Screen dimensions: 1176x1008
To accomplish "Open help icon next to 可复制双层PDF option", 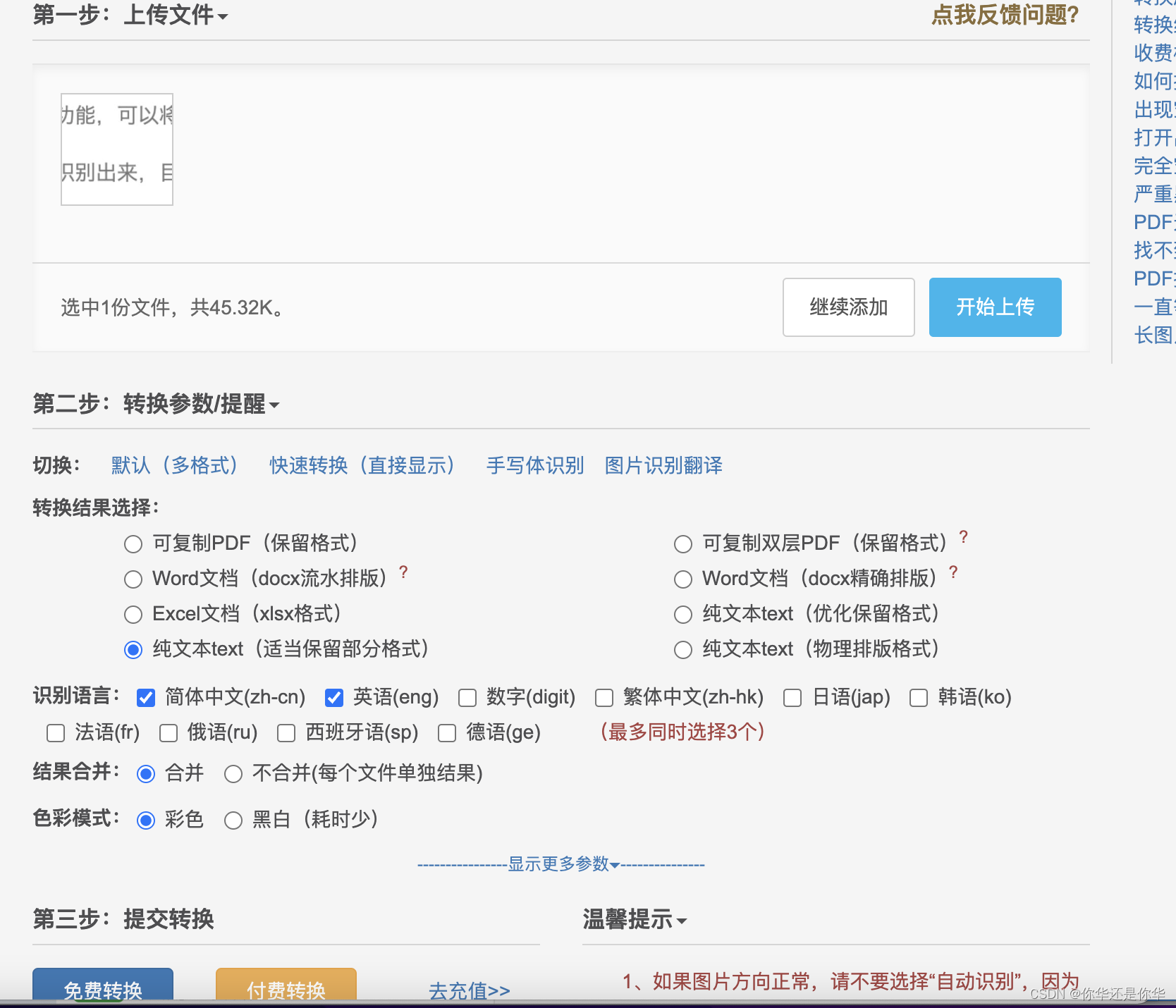I will [x=963, y=536].
